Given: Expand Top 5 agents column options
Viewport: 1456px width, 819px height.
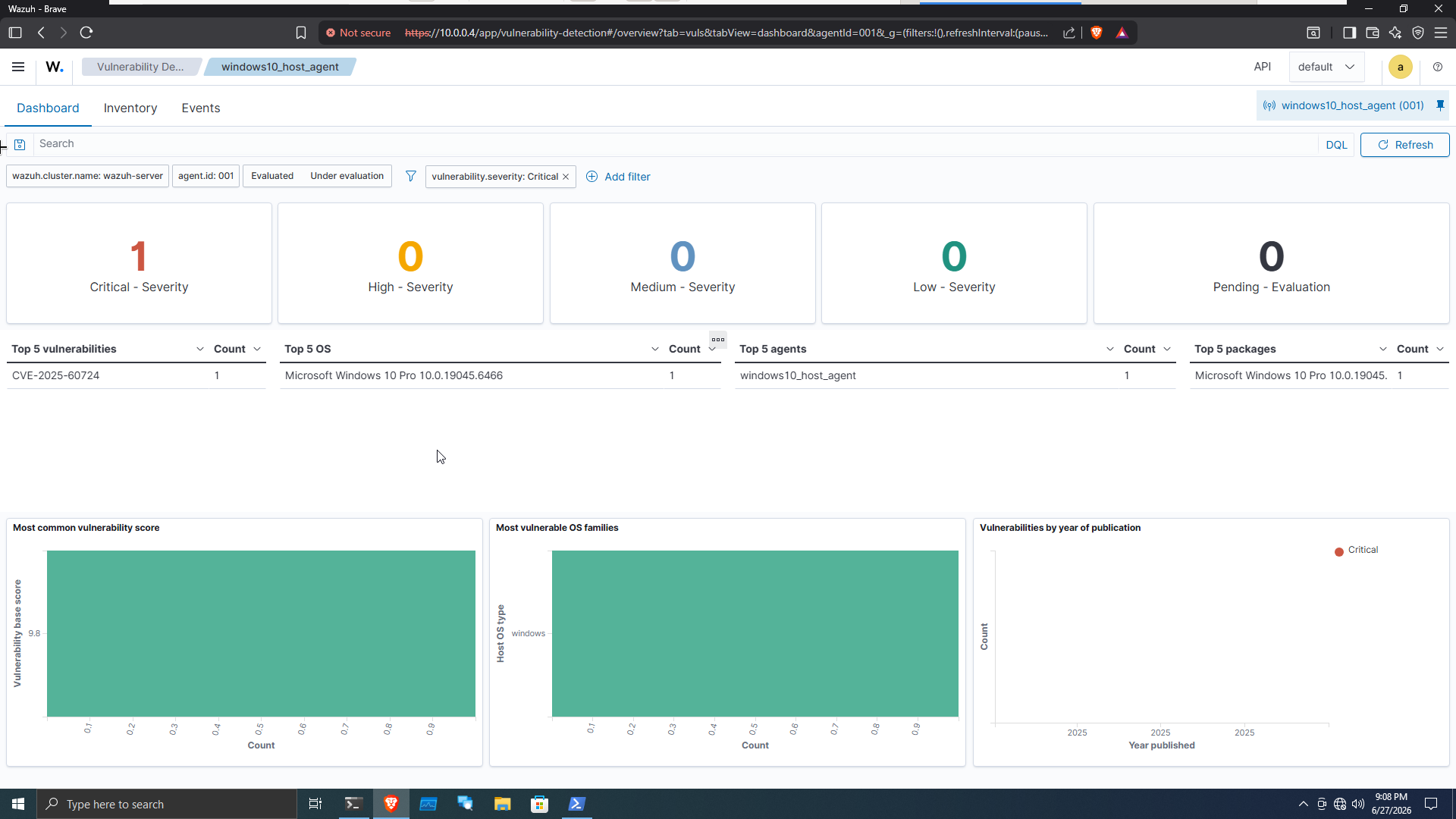Looking at the screenshot, I should [1110, 349].
